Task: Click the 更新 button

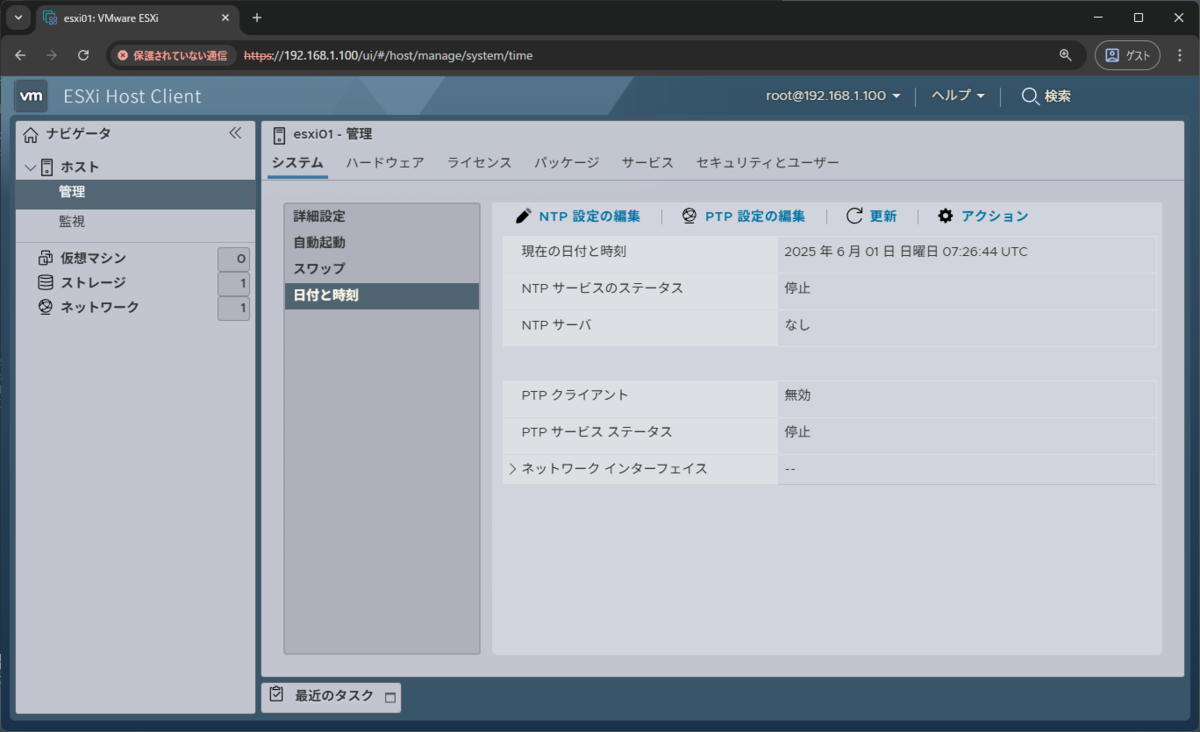Action: point(871,216)
